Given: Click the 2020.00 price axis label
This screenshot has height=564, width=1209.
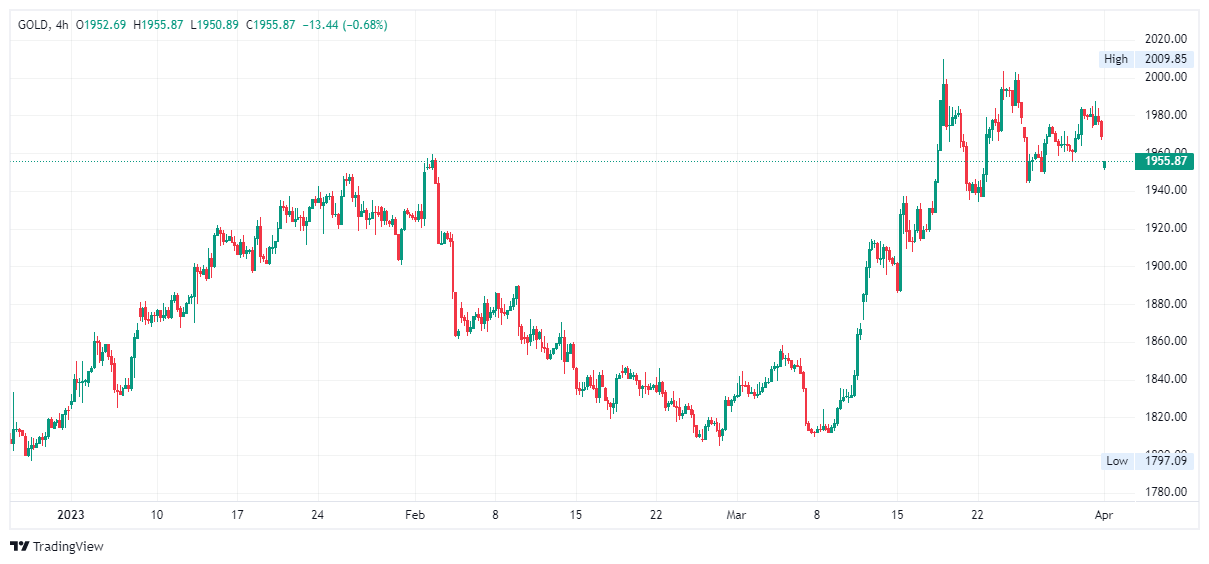Looking at the screenshot, I should click(1167, 39).
